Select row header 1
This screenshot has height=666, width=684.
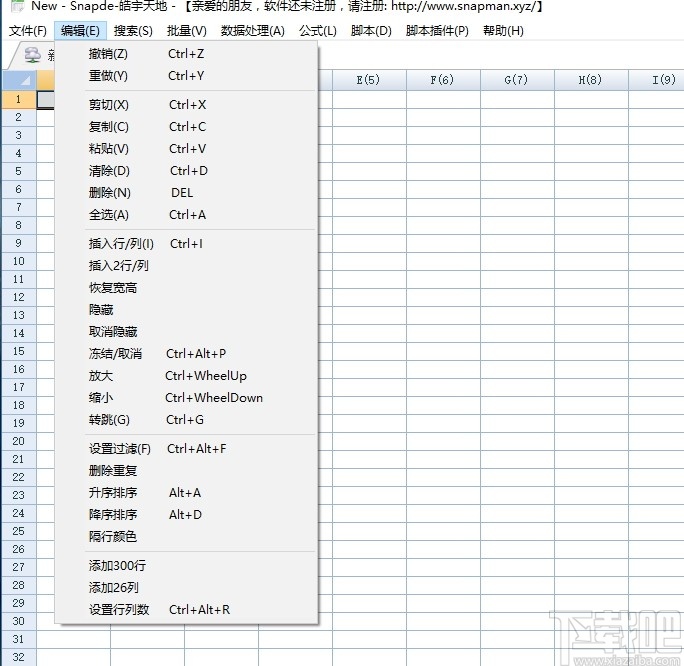coord(19,99)
